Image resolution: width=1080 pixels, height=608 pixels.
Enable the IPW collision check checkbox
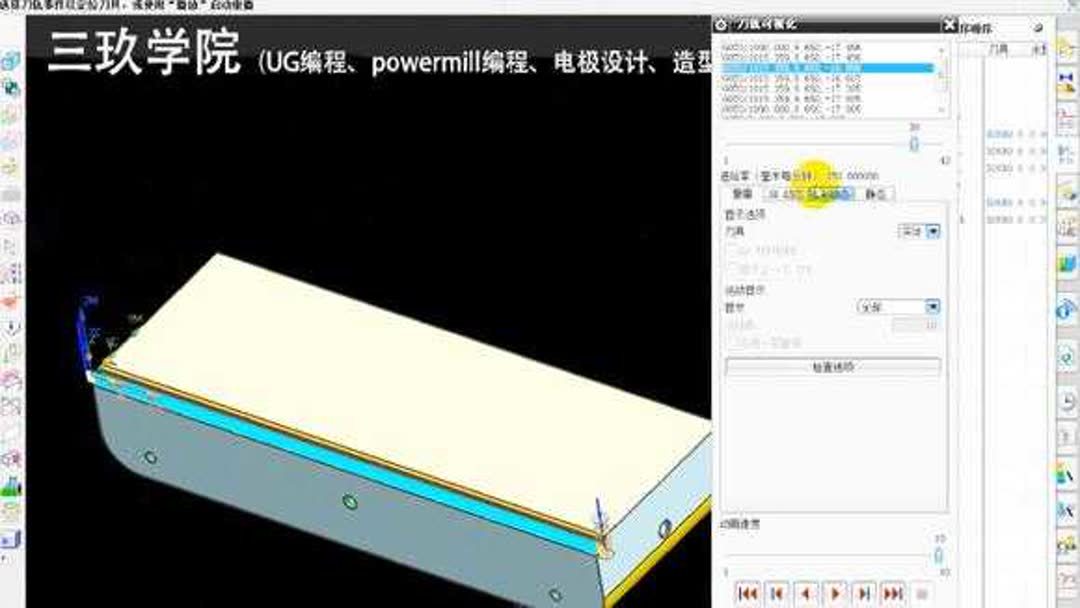pos(731,249)
